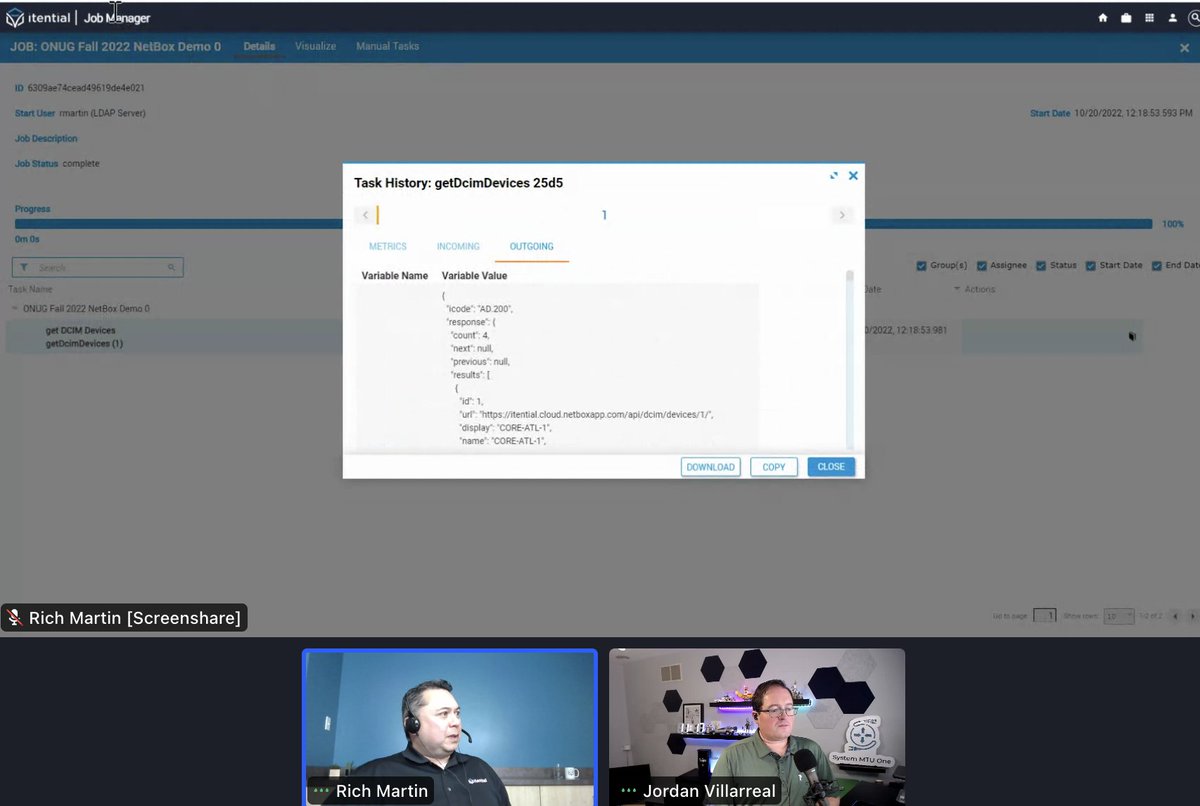Click the DOWNLOAD button

[x=710, y=467]
